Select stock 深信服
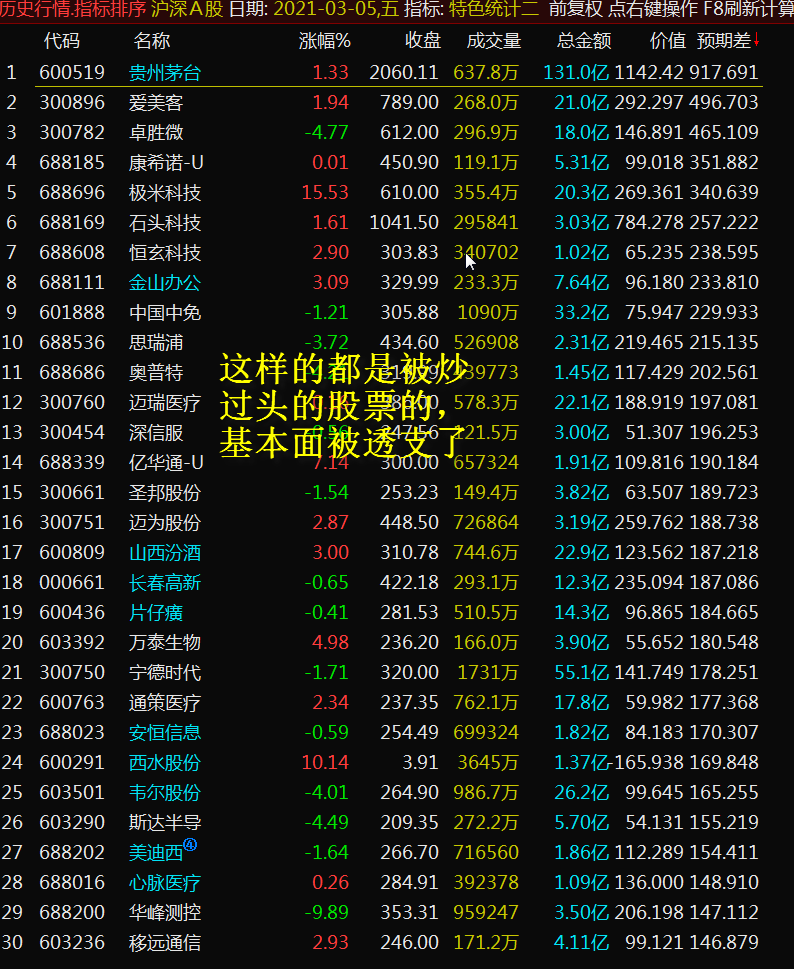The height and width of the screenshot is (969, 794). (156, 432)
